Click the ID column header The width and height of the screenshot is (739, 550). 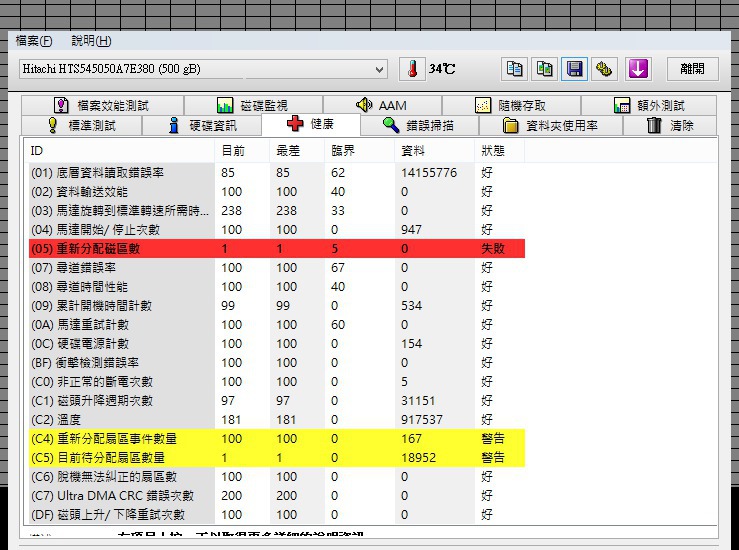pyautogui.click(x=121, y=151)
